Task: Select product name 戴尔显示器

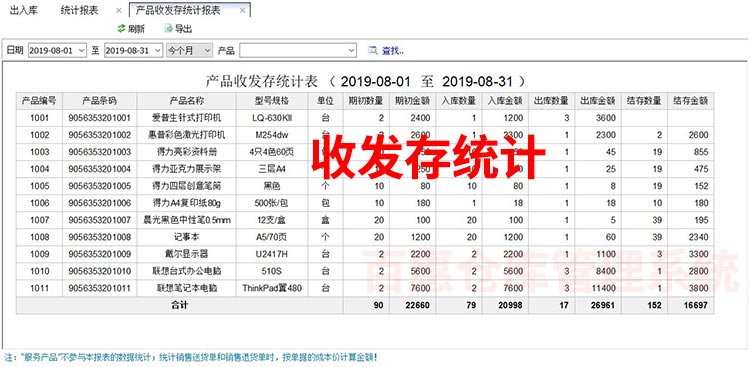Action: click(x=187, y=254)
